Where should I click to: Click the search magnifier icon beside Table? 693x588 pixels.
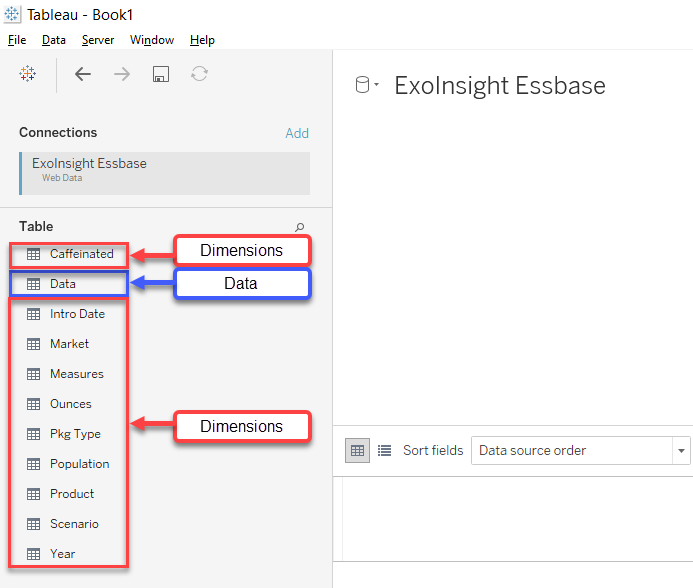click(299, 227)
